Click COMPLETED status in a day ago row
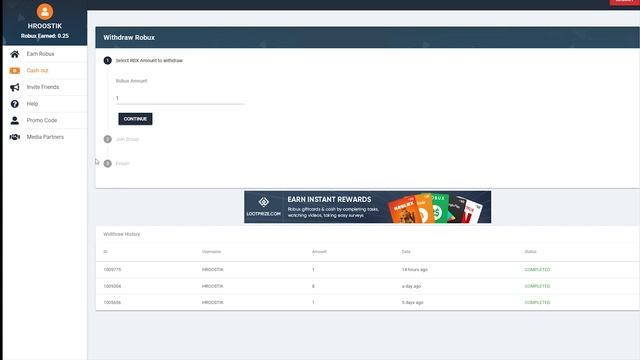The height and width of the screenshot is (360, 640). [x=537, y=286]
